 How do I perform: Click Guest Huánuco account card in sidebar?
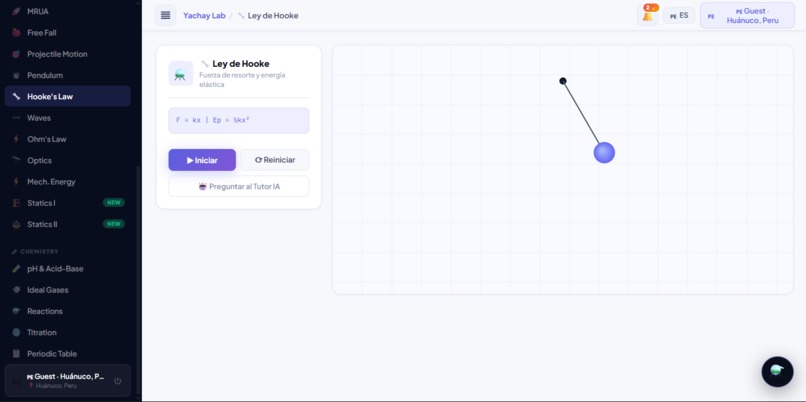coord(67,380)
